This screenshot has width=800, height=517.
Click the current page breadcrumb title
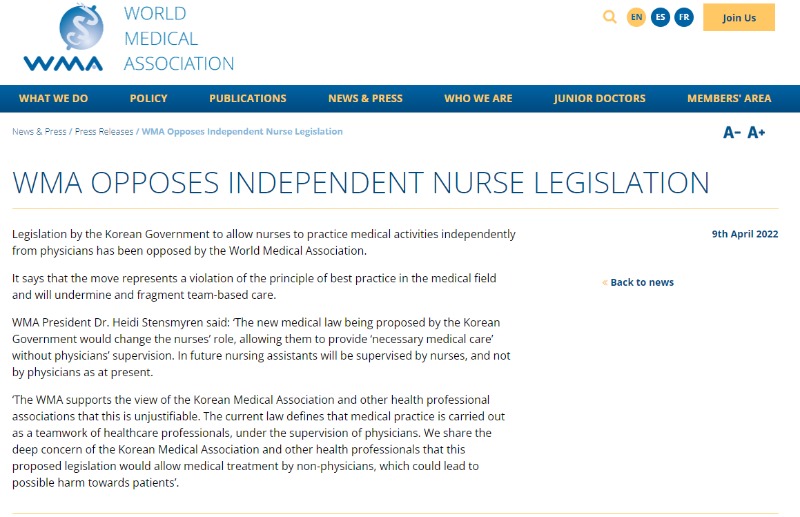(x=242, y=132)
